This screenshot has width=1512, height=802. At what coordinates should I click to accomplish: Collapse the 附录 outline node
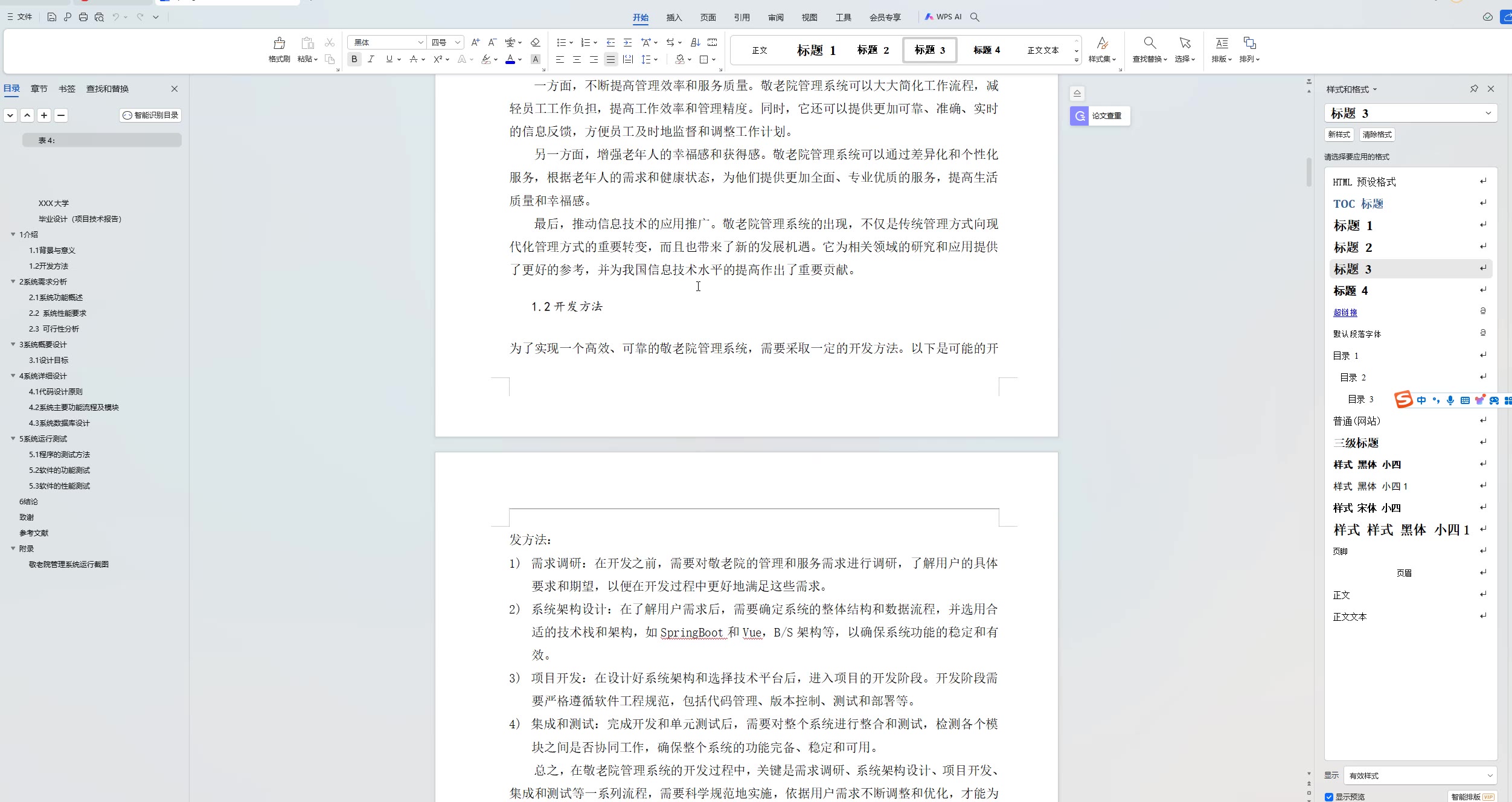click(x=13, y=548)
